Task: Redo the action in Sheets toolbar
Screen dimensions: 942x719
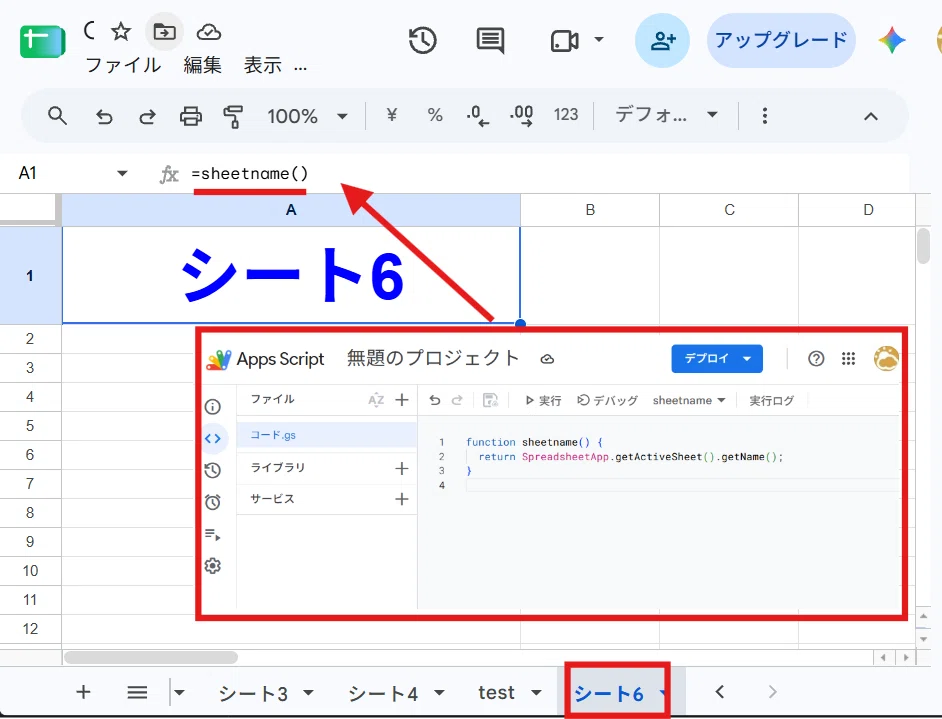Action: pyautogui.click(x=147, y=116)
